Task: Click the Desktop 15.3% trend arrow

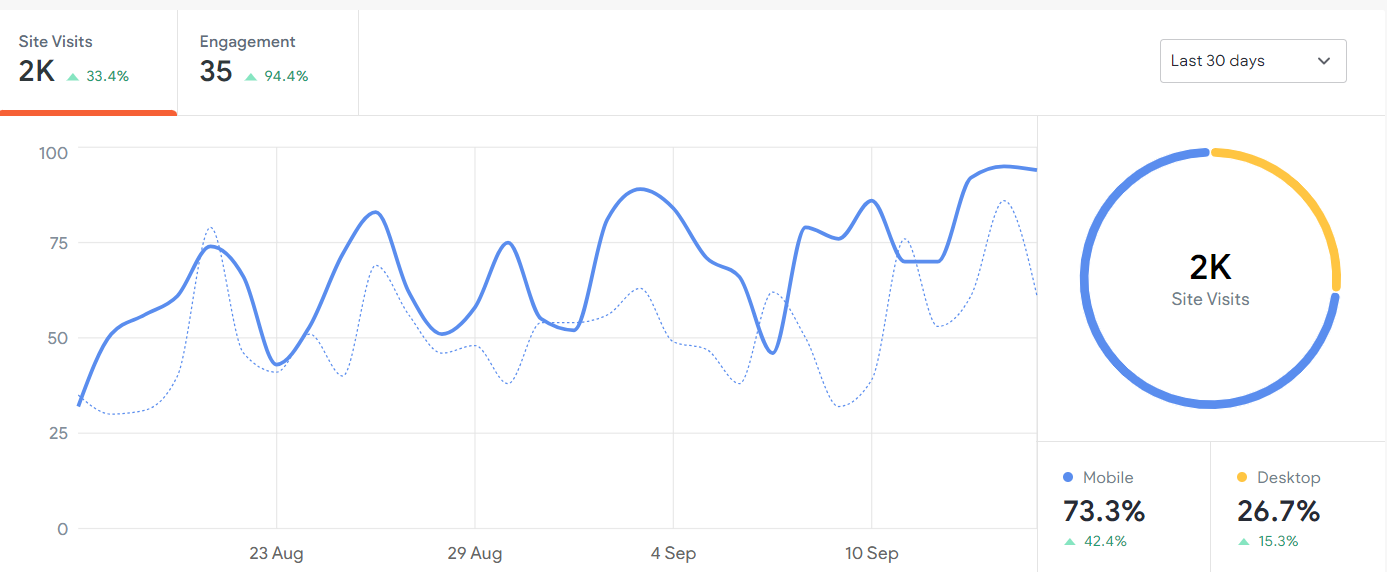Action: (1244, 542)
